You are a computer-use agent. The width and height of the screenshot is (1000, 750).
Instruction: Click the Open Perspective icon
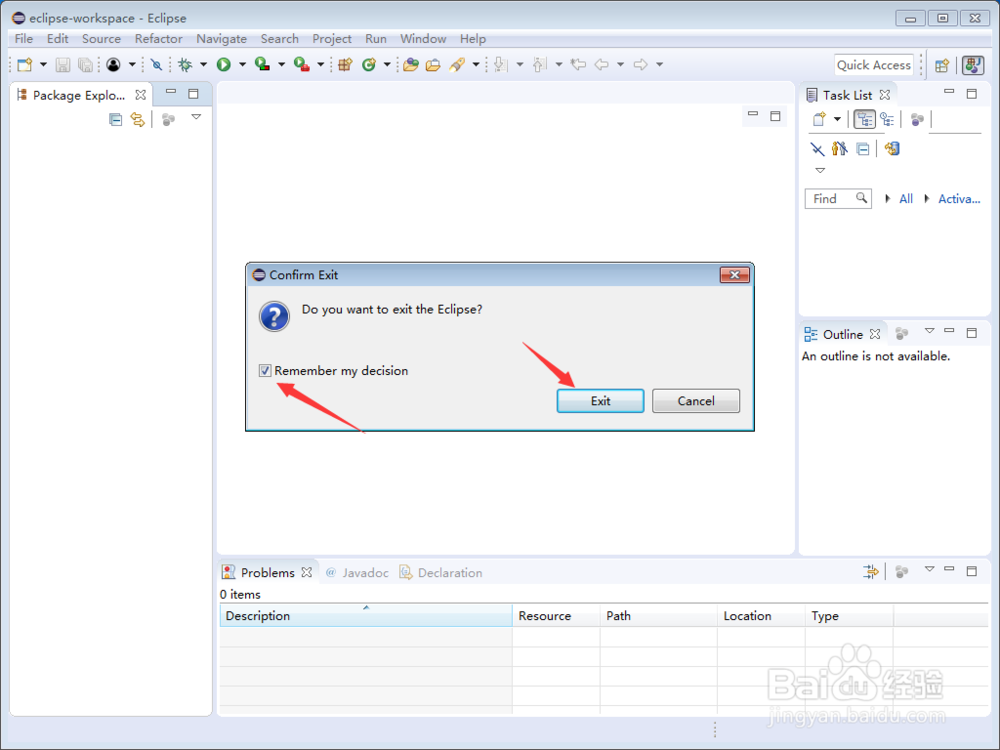942,65
